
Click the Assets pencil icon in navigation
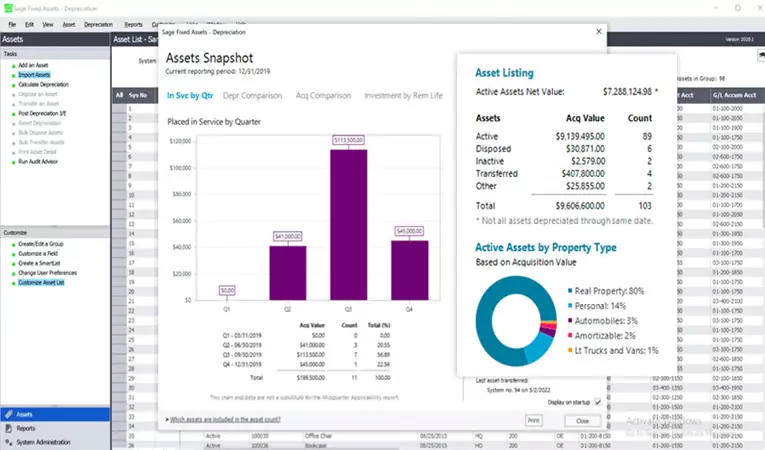point(8,414)
